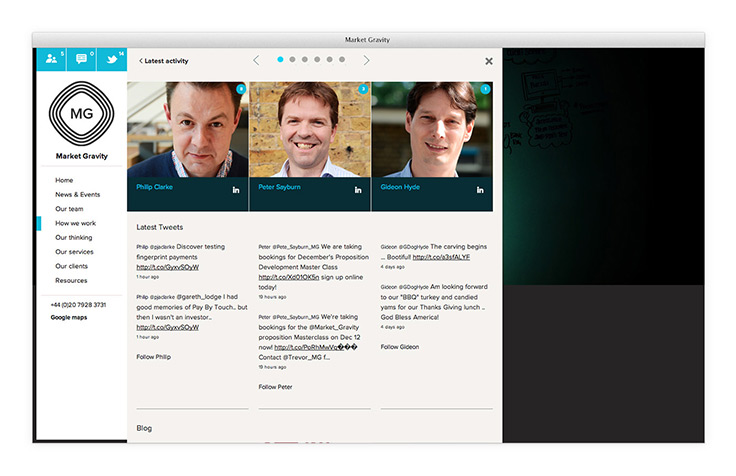Go back via Latest activity chevron
Image resolution: width=736 pixels, height=476 pixels.
click(x=163, y=61)
